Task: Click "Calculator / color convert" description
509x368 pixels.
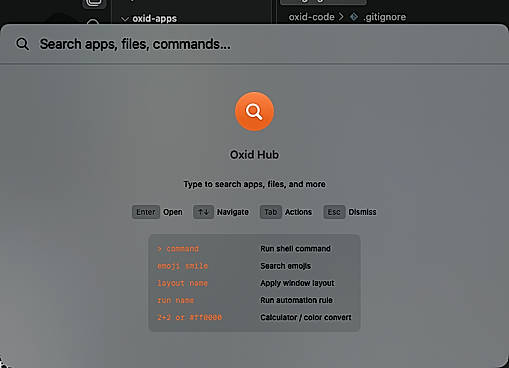Action: pyautogui.click(x=306, y=317)
